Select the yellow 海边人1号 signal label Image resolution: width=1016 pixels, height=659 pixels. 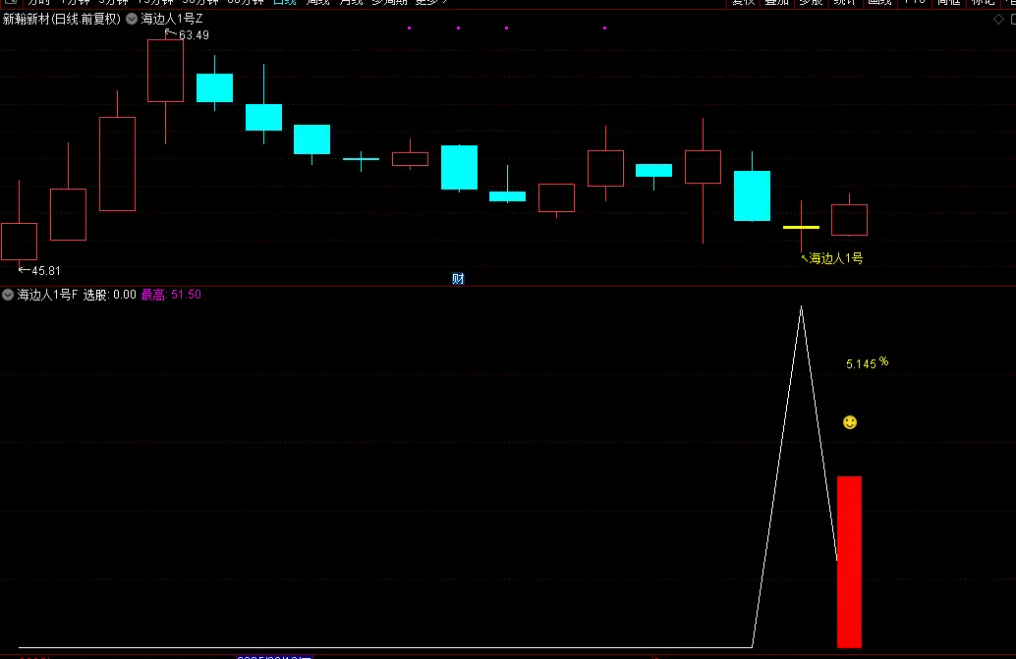(835, 258)
